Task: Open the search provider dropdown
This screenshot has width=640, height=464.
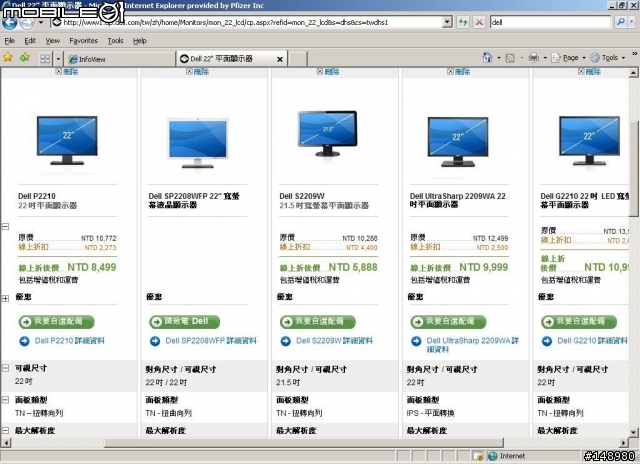Action: [631, 22]
